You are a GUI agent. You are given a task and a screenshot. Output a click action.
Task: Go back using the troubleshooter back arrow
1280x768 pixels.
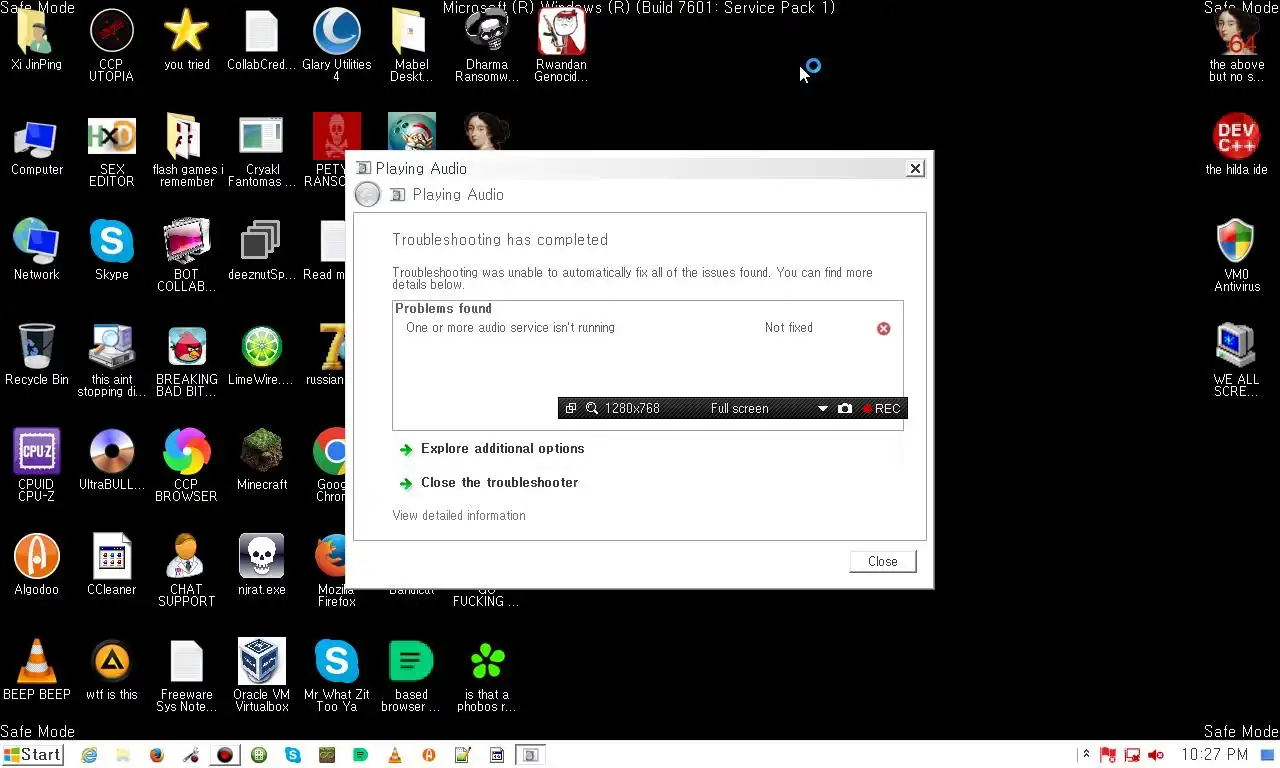[368, 194]
